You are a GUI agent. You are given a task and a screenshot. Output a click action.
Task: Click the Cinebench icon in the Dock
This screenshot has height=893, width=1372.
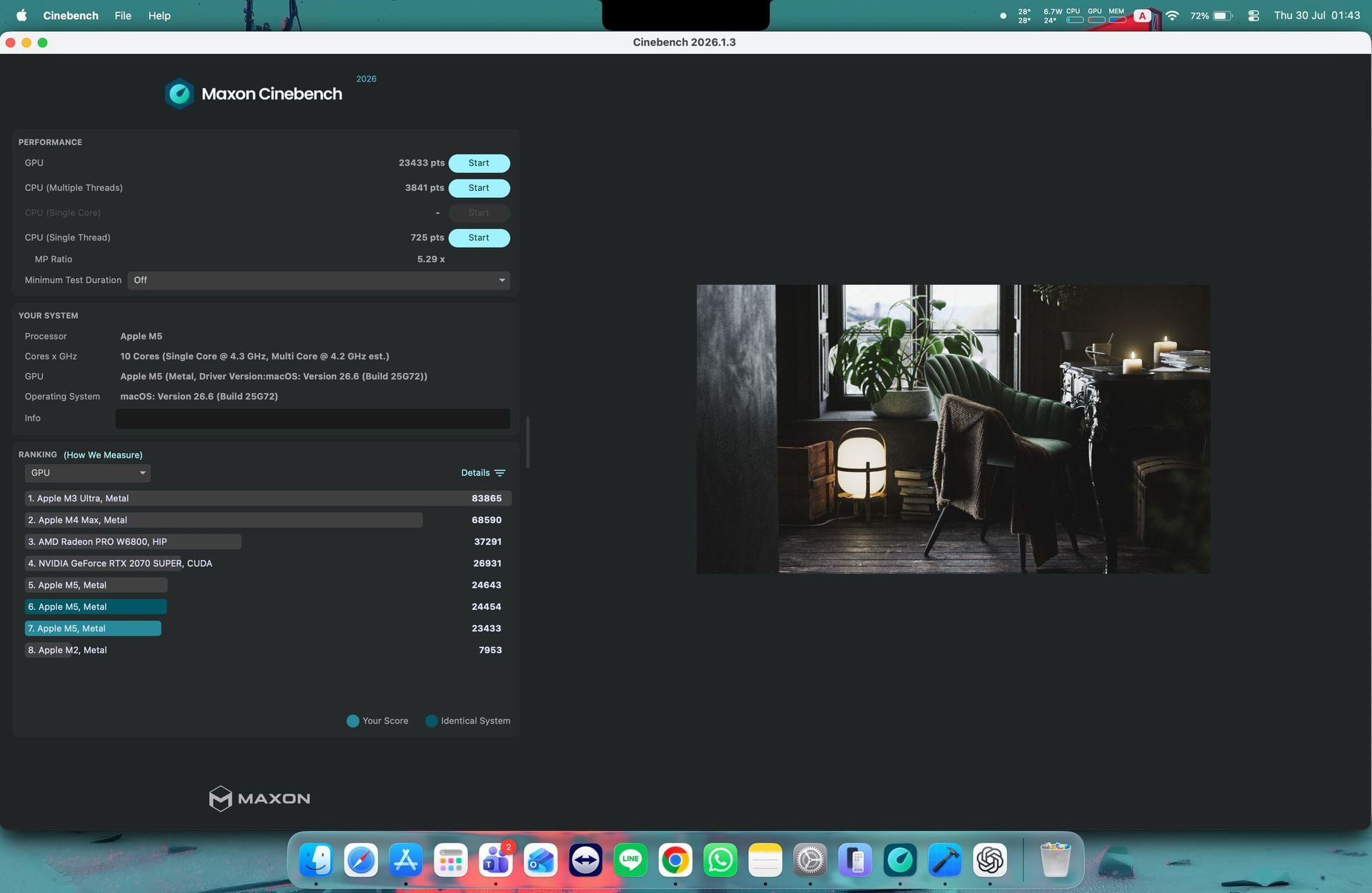[x=900, y=860]
